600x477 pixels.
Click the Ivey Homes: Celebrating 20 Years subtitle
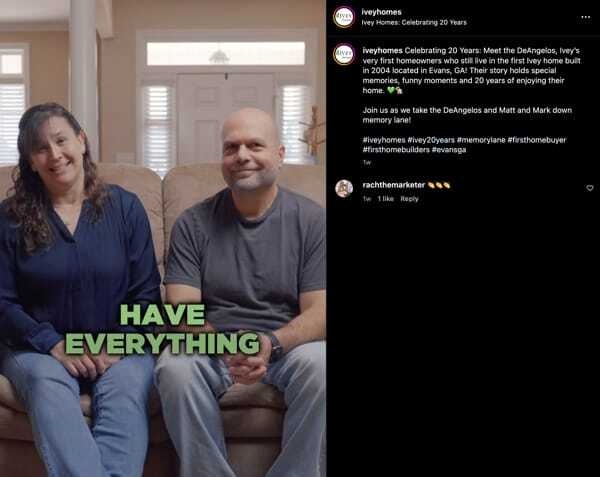(414, 23)
